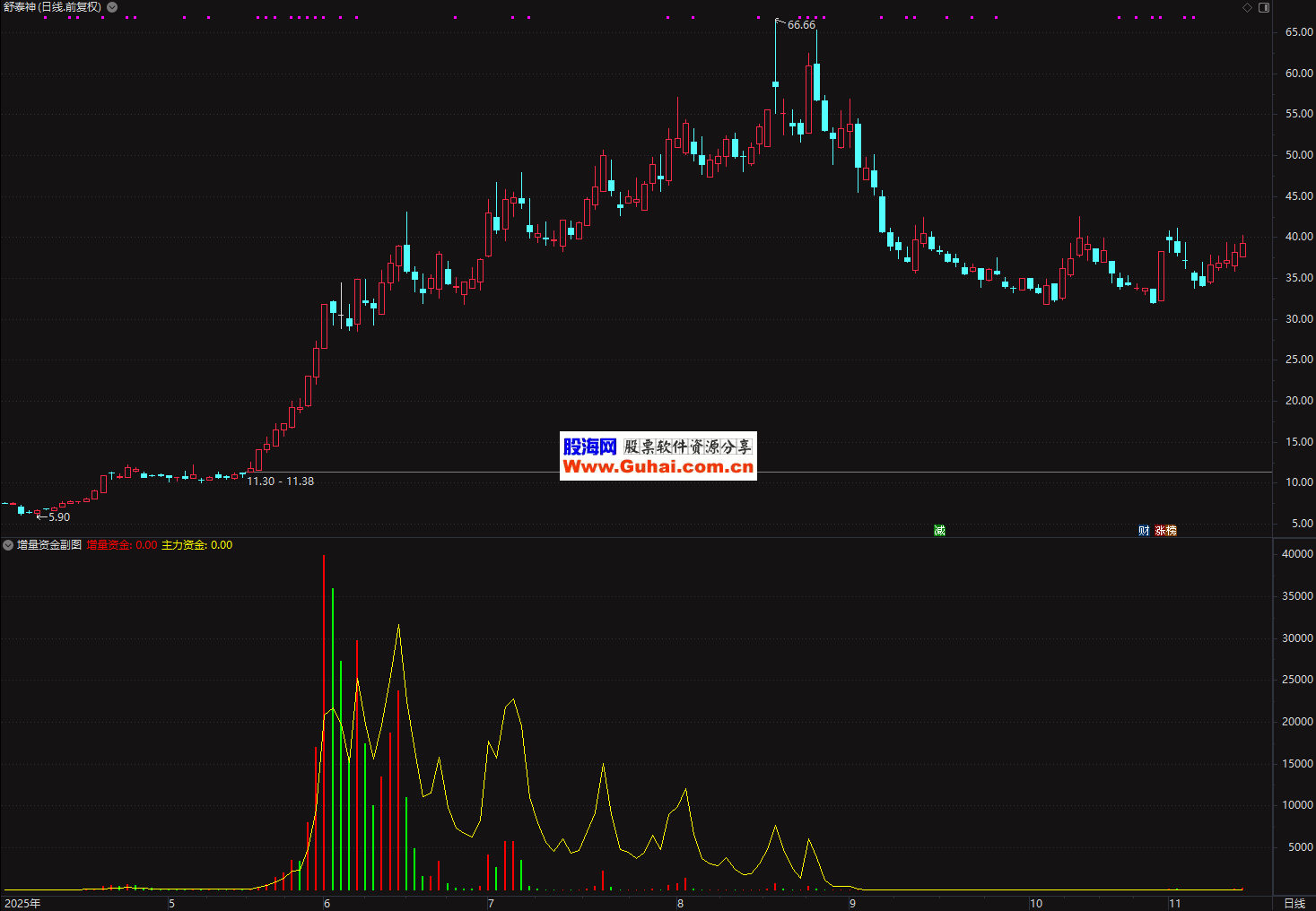This screenshot has height=911, width=1316.
Task: Click the 66.66 high price label
Action: tap(802, 25)
